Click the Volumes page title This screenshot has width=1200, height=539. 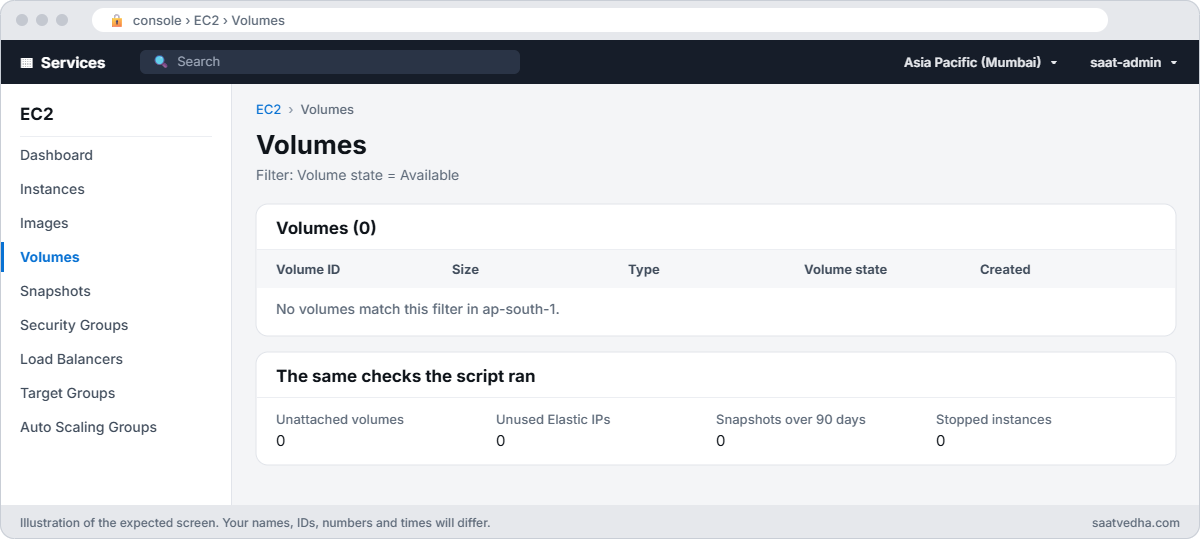(311, 145)
